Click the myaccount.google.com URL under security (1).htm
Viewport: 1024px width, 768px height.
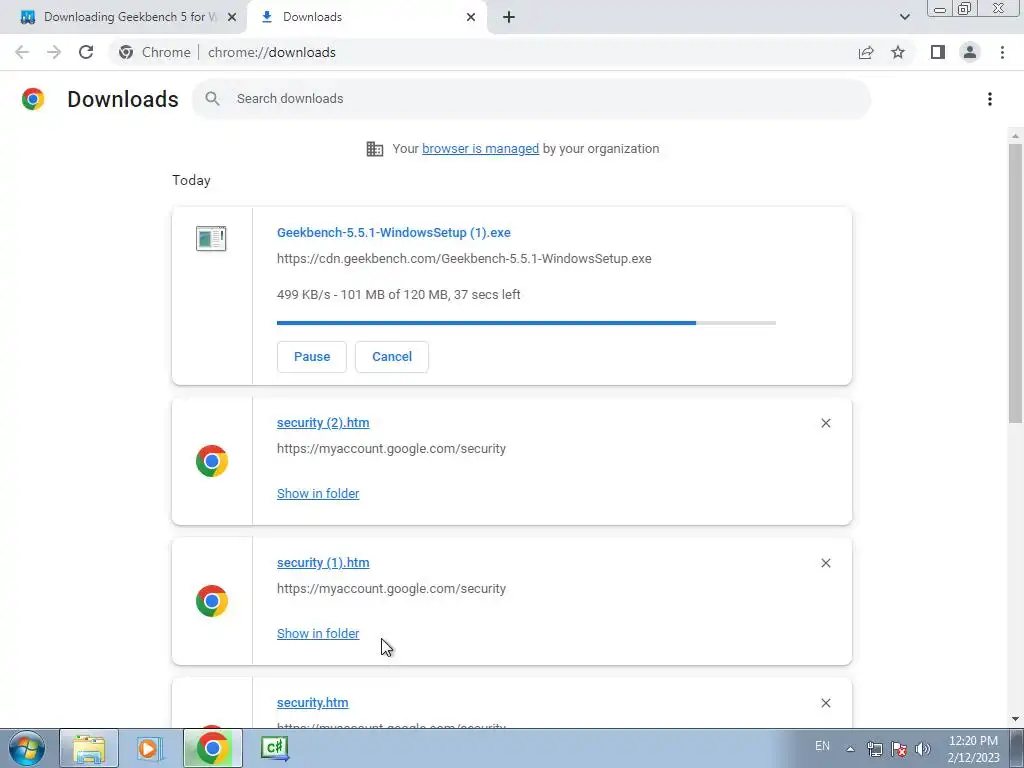391,588
